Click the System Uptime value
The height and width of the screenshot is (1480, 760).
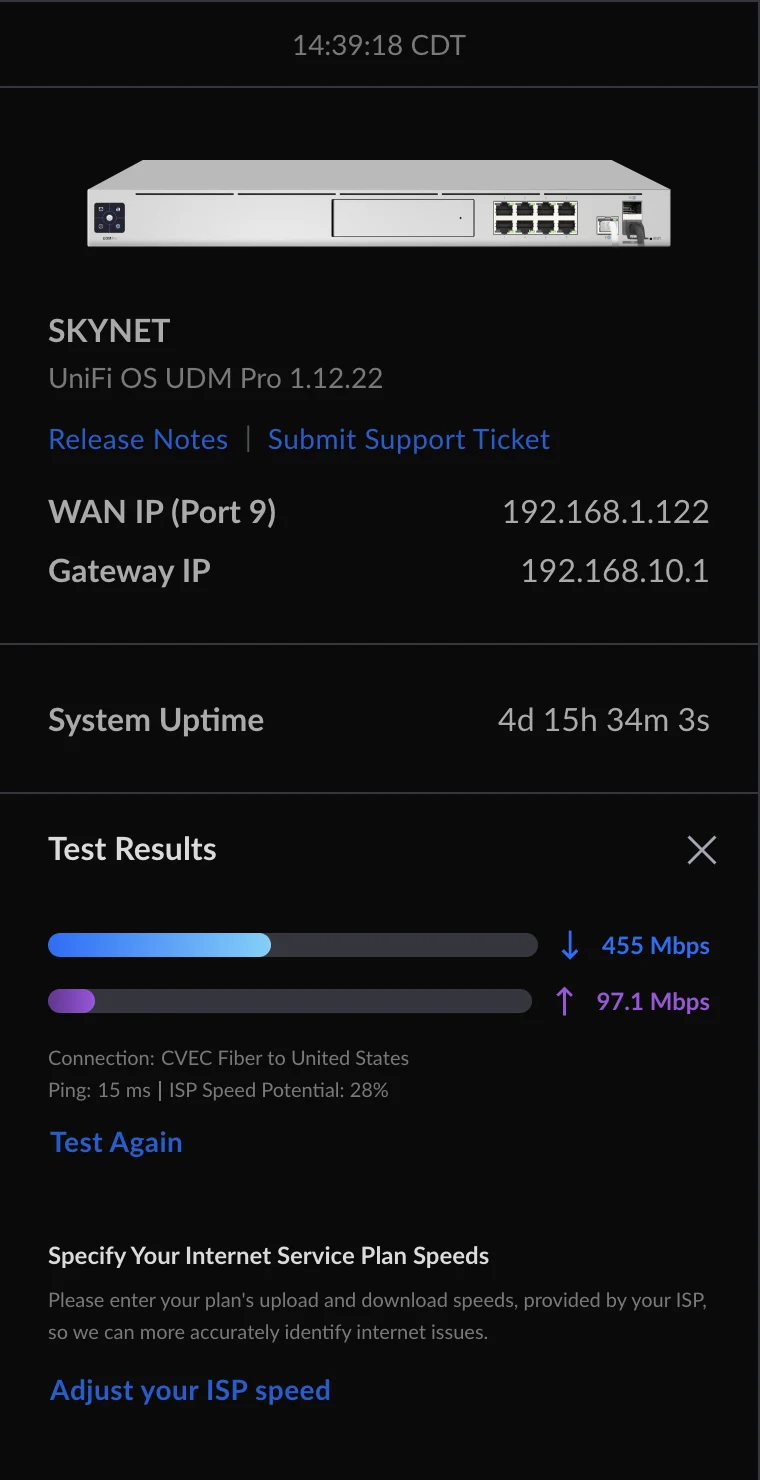[603, 719]
